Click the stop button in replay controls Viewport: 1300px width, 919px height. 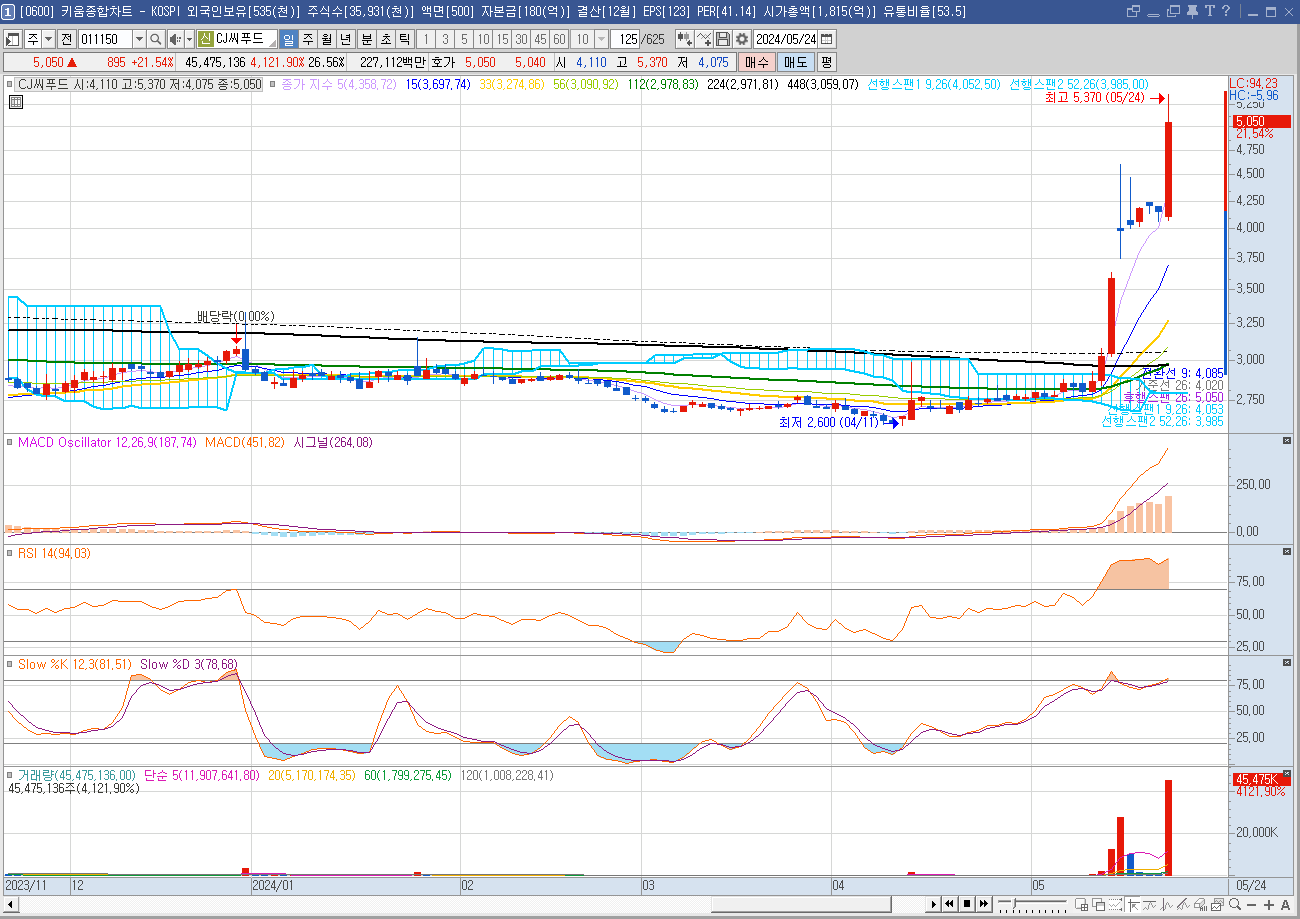point(967,904)
